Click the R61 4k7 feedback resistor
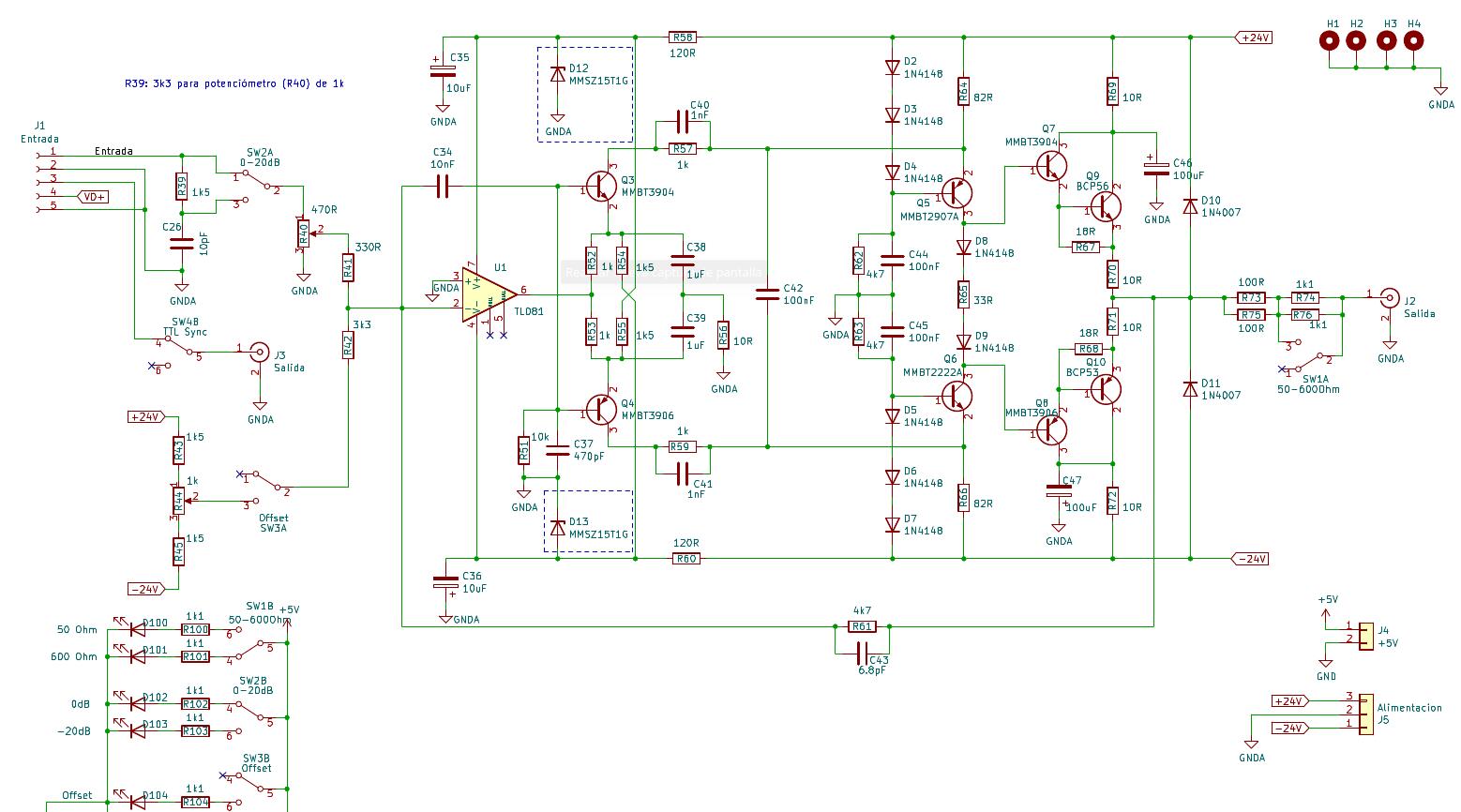 (861, 625)
